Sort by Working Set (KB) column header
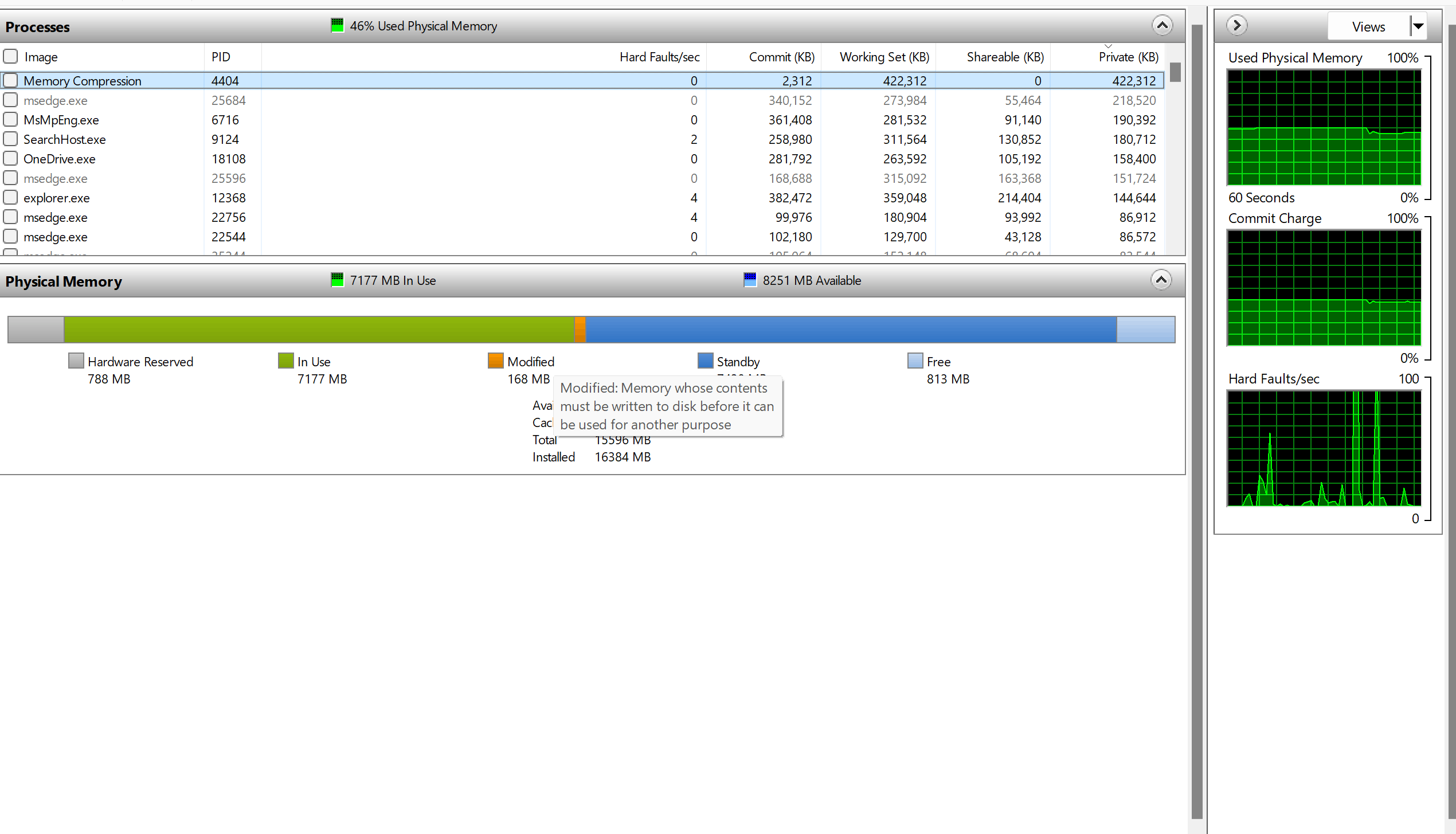Image resolution: width=1456 pixels, height=834 pixels. [x=884, y=57]
